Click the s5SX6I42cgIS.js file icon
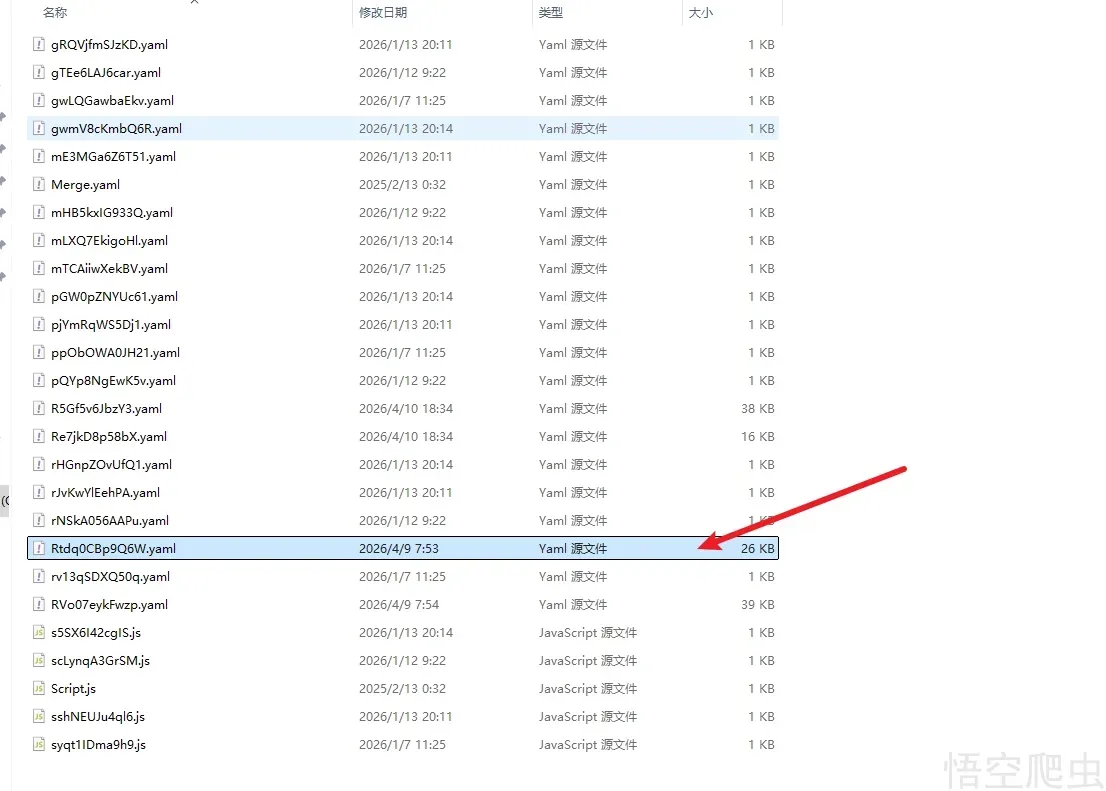 (x=40, y=632)
